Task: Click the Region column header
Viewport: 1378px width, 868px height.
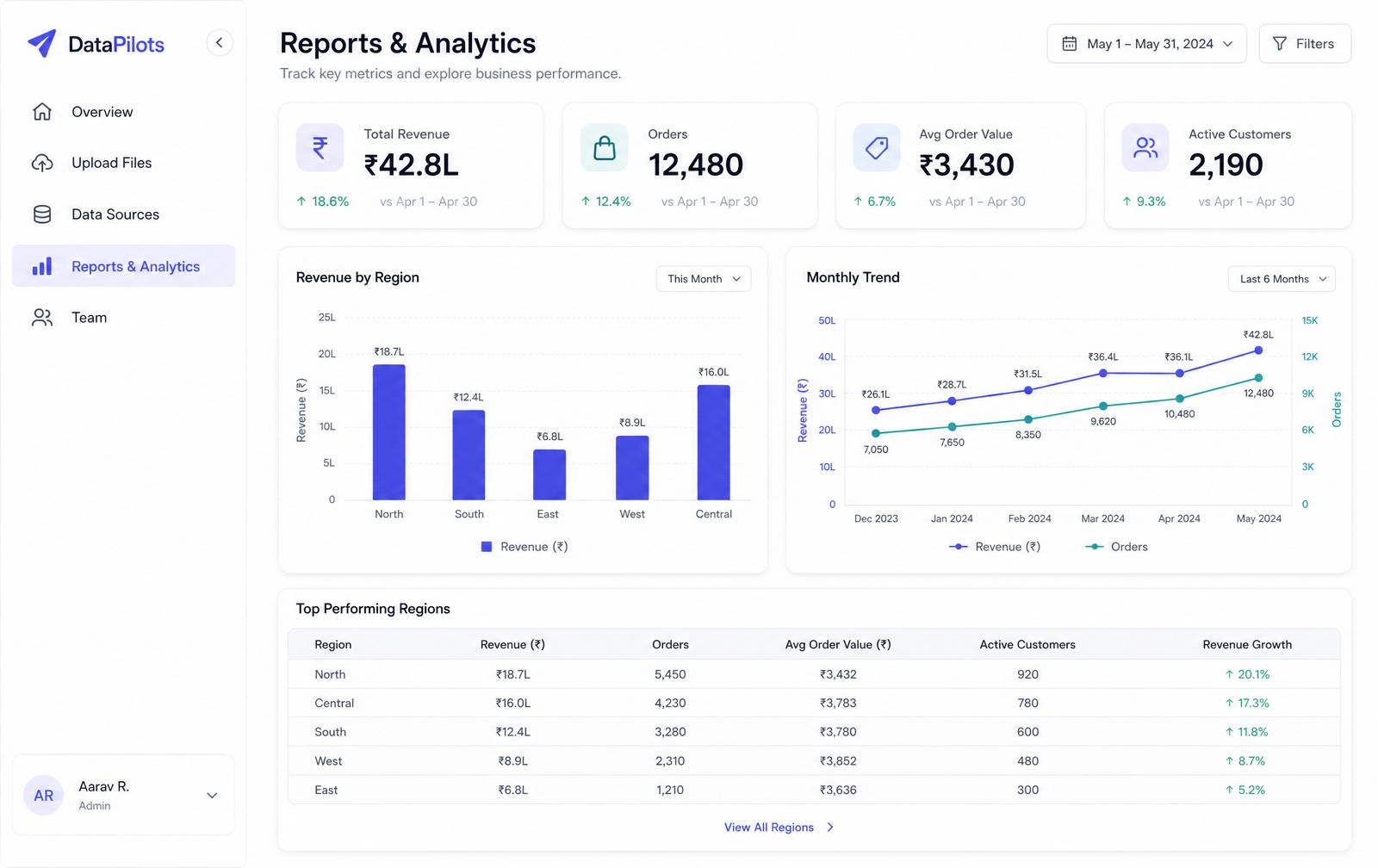Action: click(x=333, y=645)
